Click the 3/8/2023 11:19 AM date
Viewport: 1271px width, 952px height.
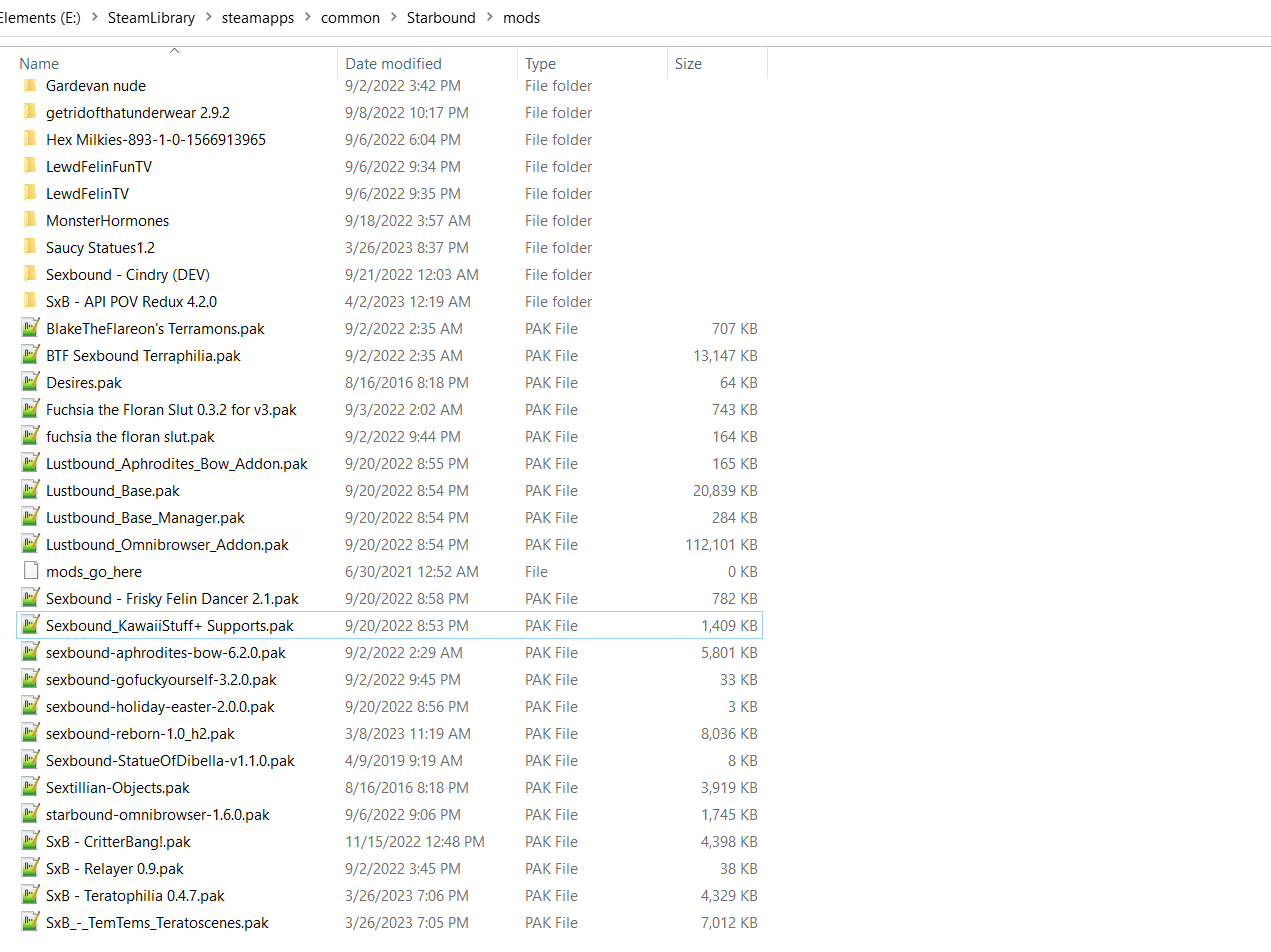408,733
